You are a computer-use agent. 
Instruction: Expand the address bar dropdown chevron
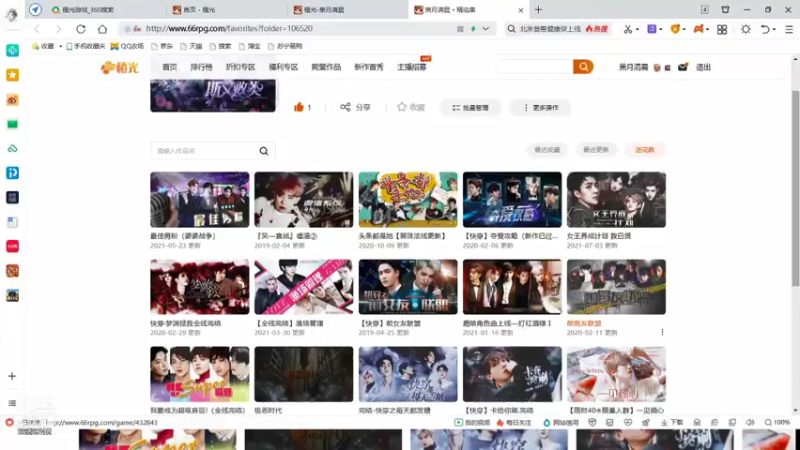tap(486, 29)
